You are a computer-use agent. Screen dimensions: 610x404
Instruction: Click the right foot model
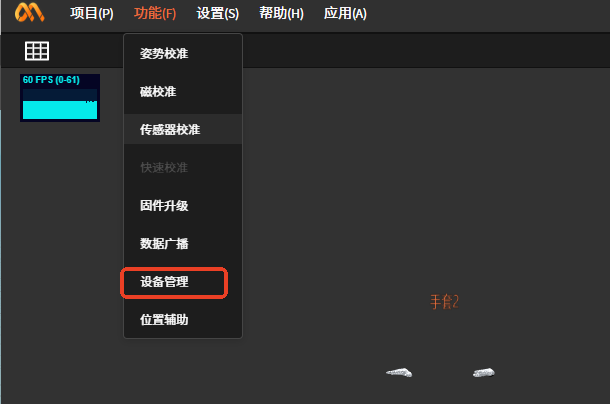click(484, 372)
